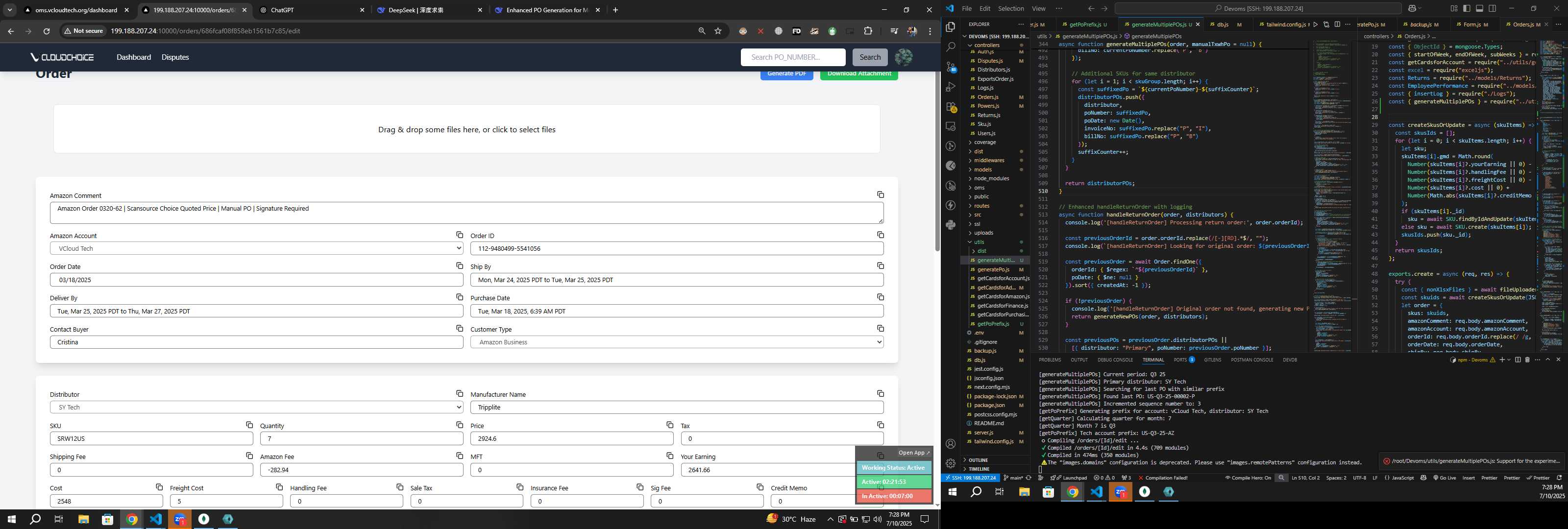The image size is (1568, 529).
Task: Run the generateMultiplePOs.js file with the play icon
Action: 1315,24
